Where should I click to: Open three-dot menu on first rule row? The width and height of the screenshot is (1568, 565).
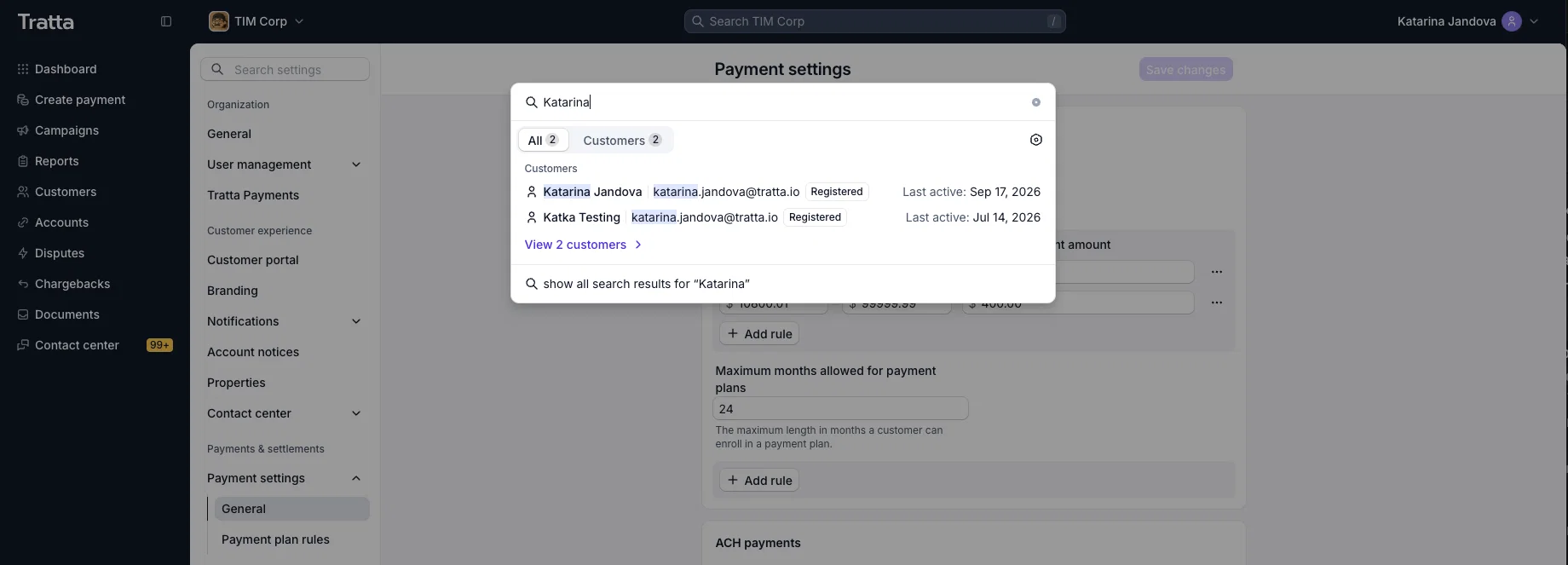click(1217, 272)
